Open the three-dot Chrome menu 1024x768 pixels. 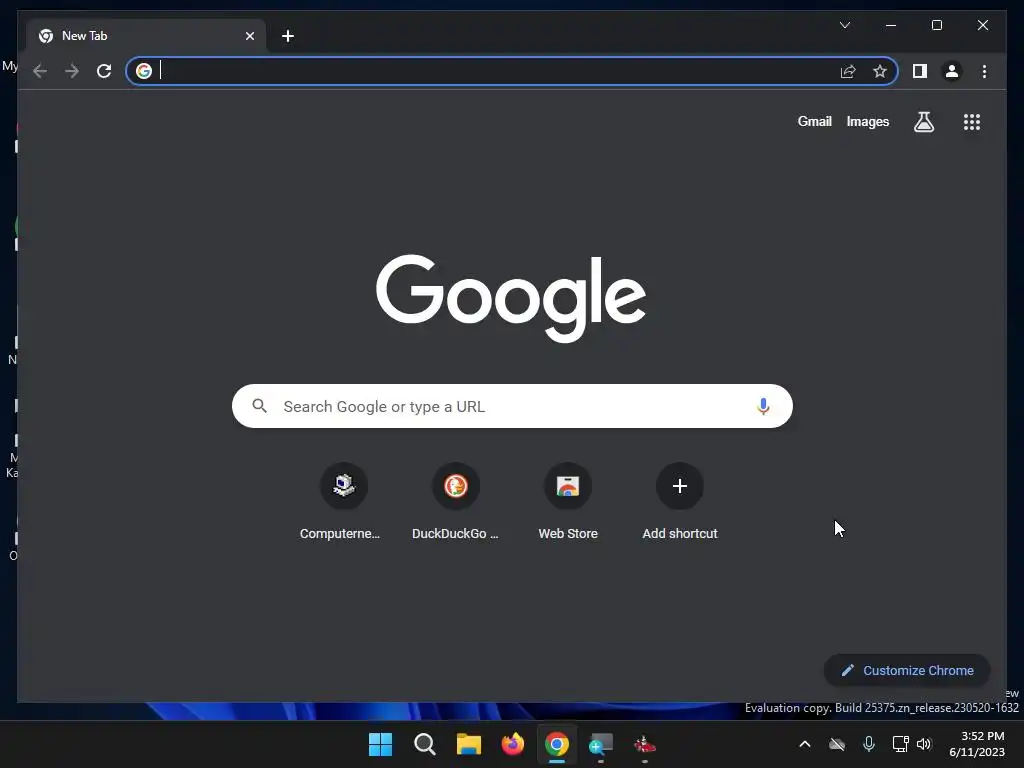tap(984, 71)
